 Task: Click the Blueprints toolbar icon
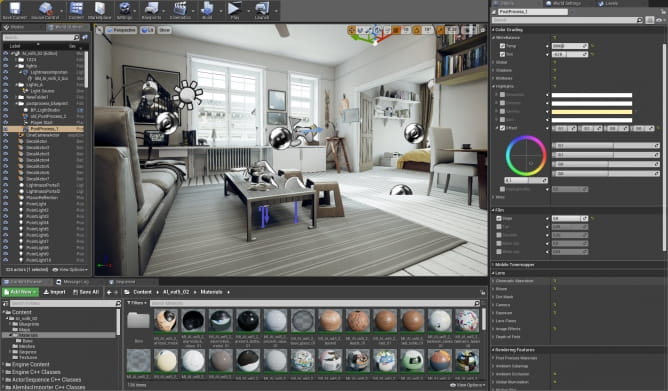tap(151, 9)
